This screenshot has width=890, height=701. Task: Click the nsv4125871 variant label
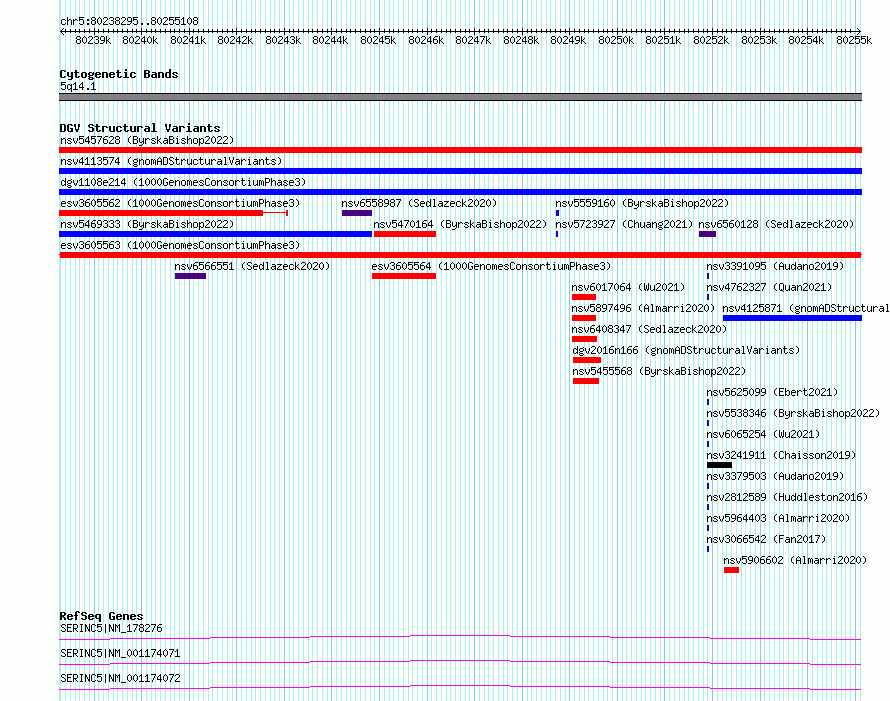point(806,308)
